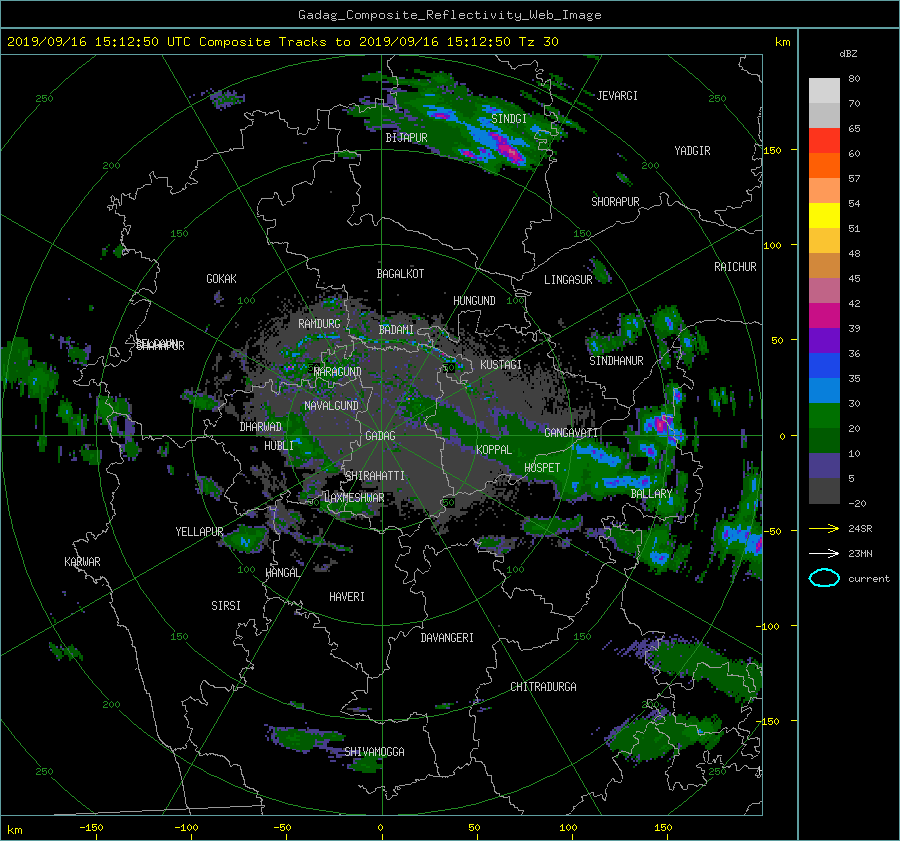Click the SIRSI city label
The image size is (900, 841).
point(226,606)
